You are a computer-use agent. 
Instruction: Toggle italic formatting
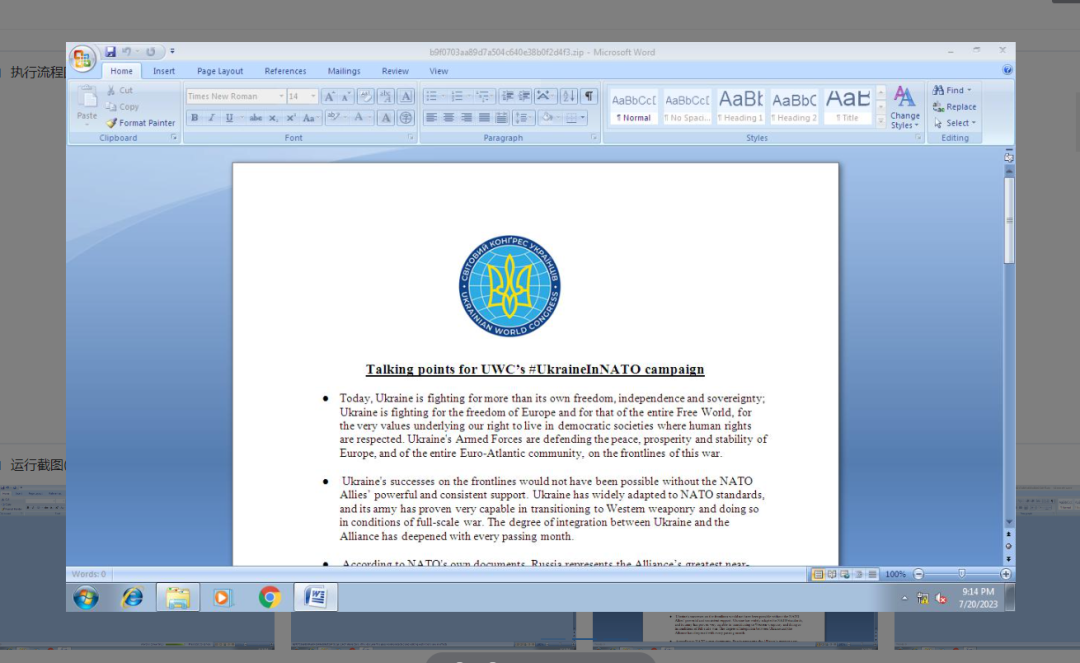point(211,118)
